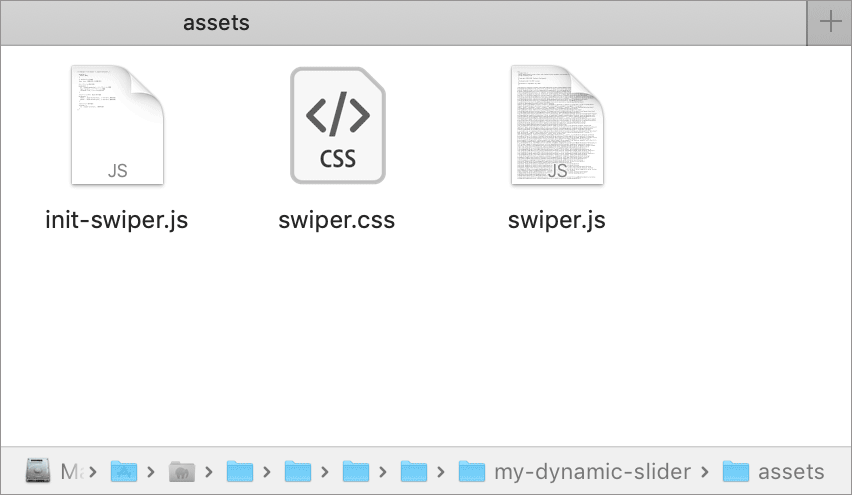Switch to the assets tab
Viewport: 852px width, 495px height.
click(216, 23)
